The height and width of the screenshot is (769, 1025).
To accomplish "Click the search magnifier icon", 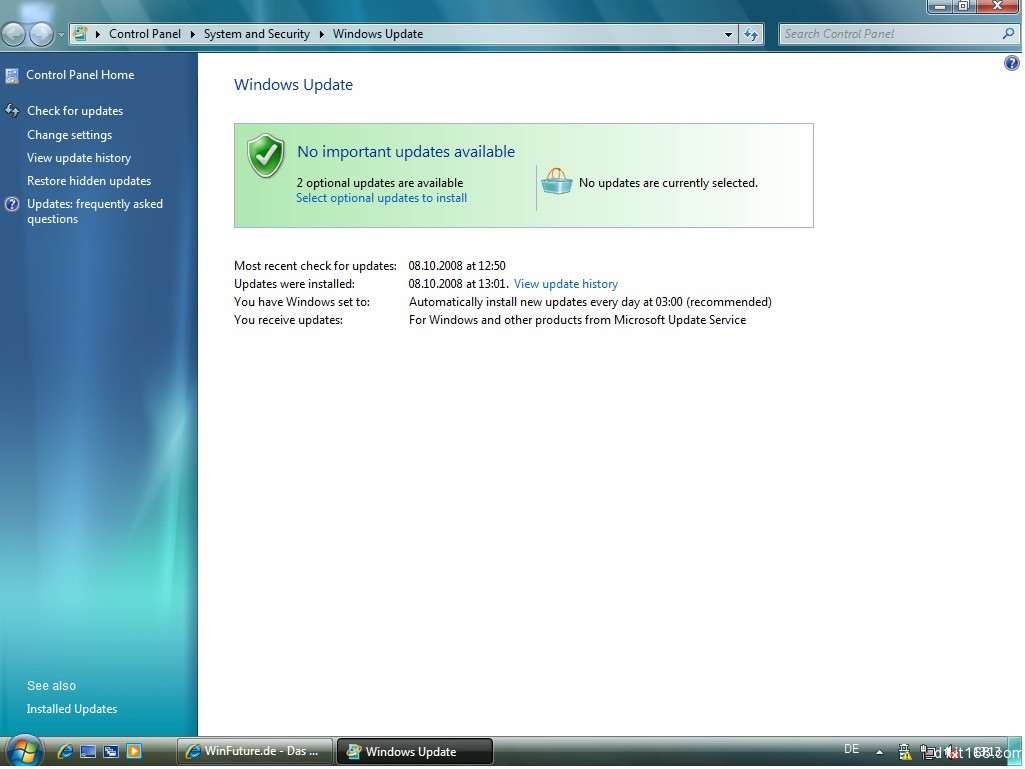I will coord(1009,33).
